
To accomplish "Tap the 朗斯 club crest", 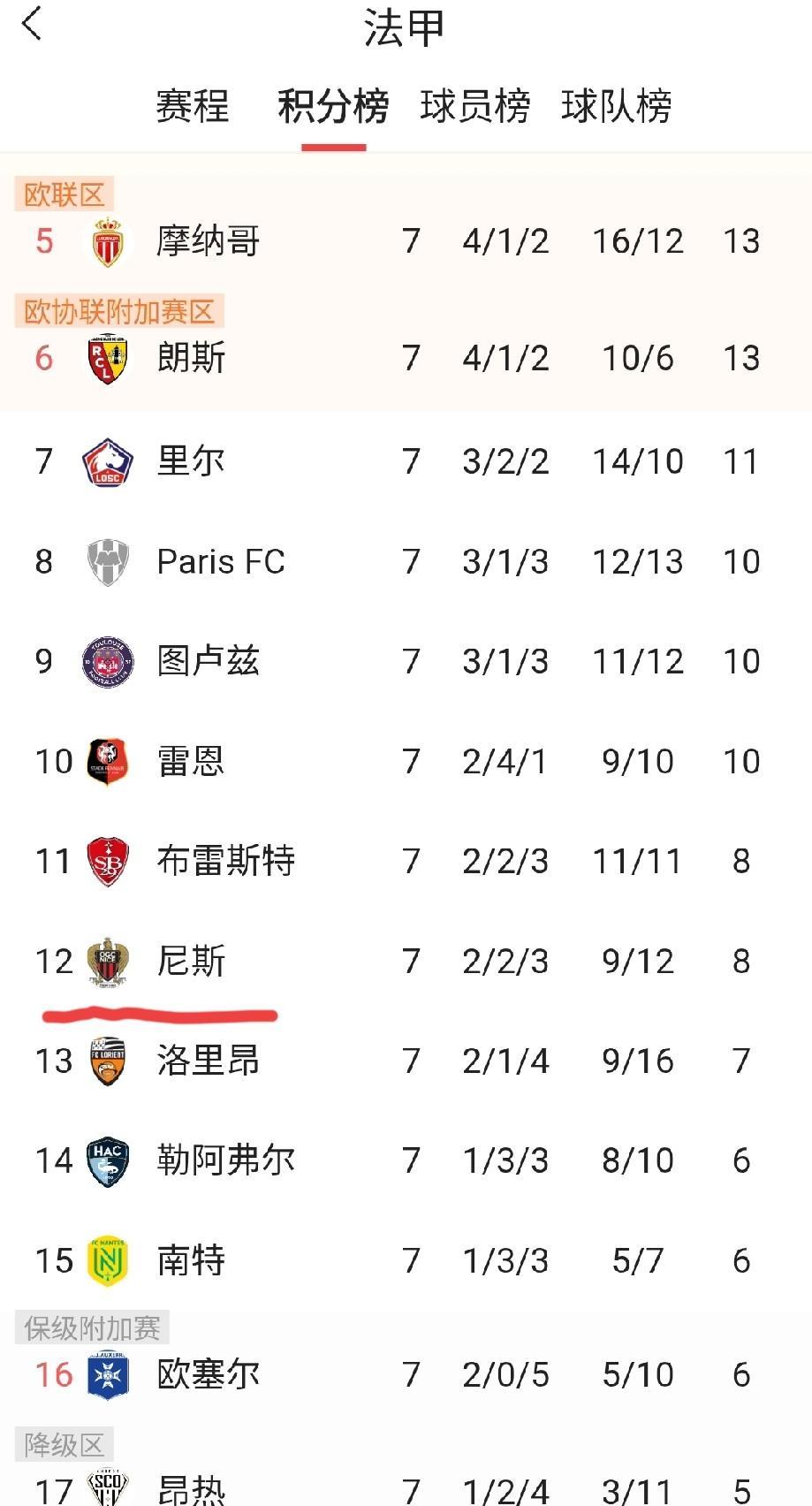I will [x=107, y=359].
